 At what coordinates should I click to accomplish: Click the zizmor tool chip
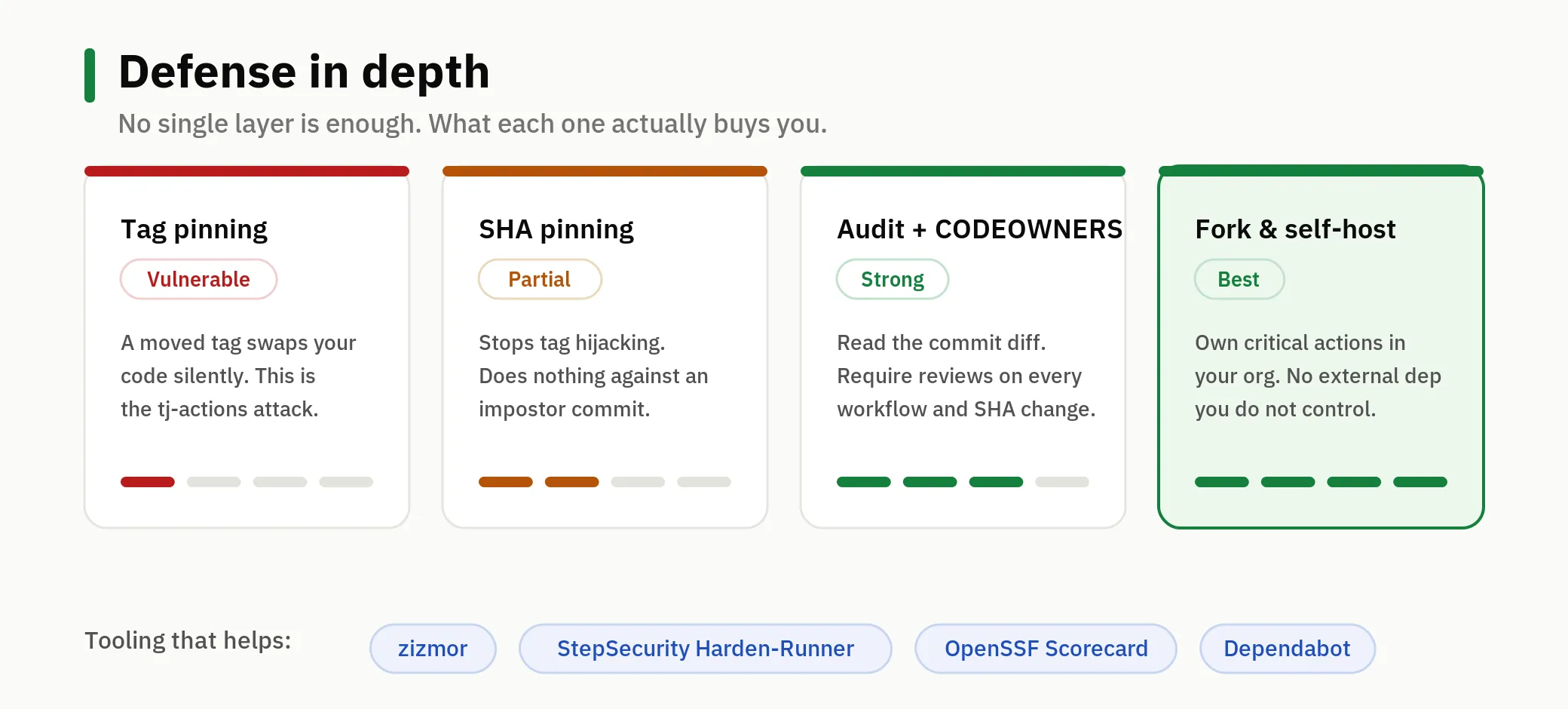pos(433,649)
